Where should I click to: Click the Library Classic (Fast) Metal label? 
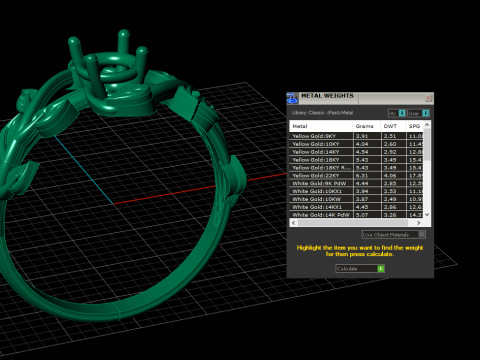(322, 113)
